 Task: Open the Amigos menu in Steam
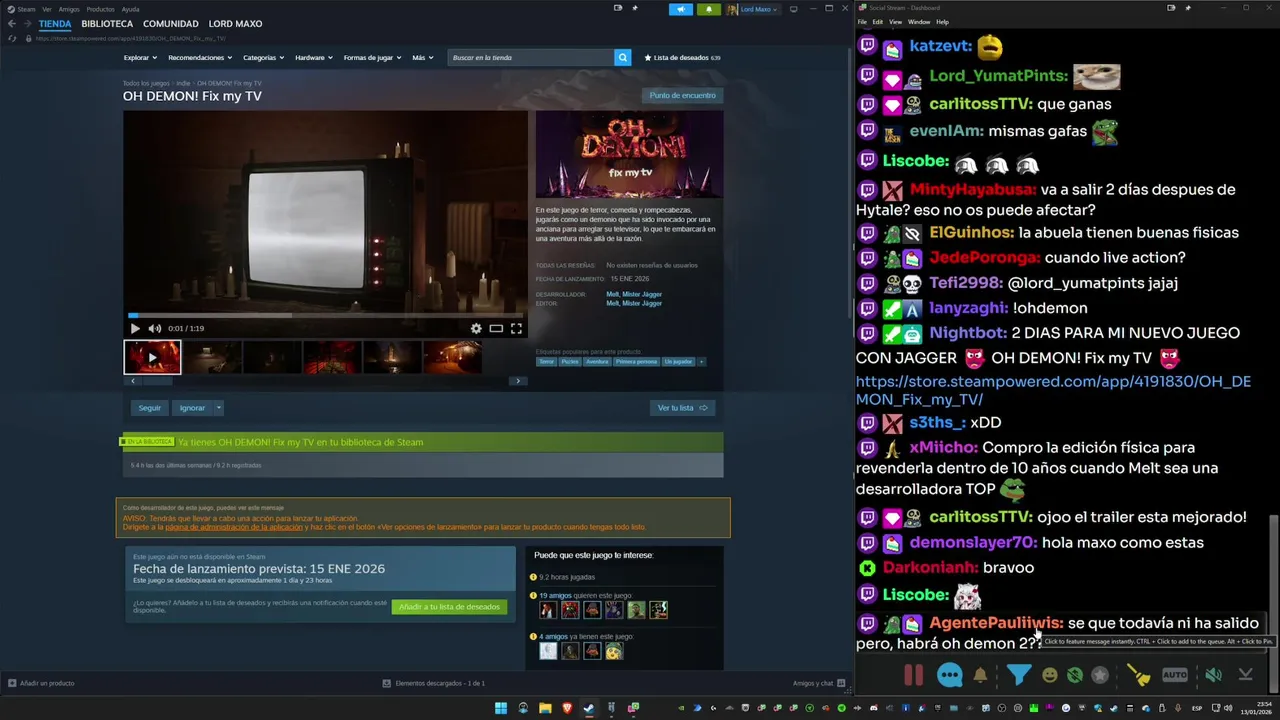[x=69, y=9]
